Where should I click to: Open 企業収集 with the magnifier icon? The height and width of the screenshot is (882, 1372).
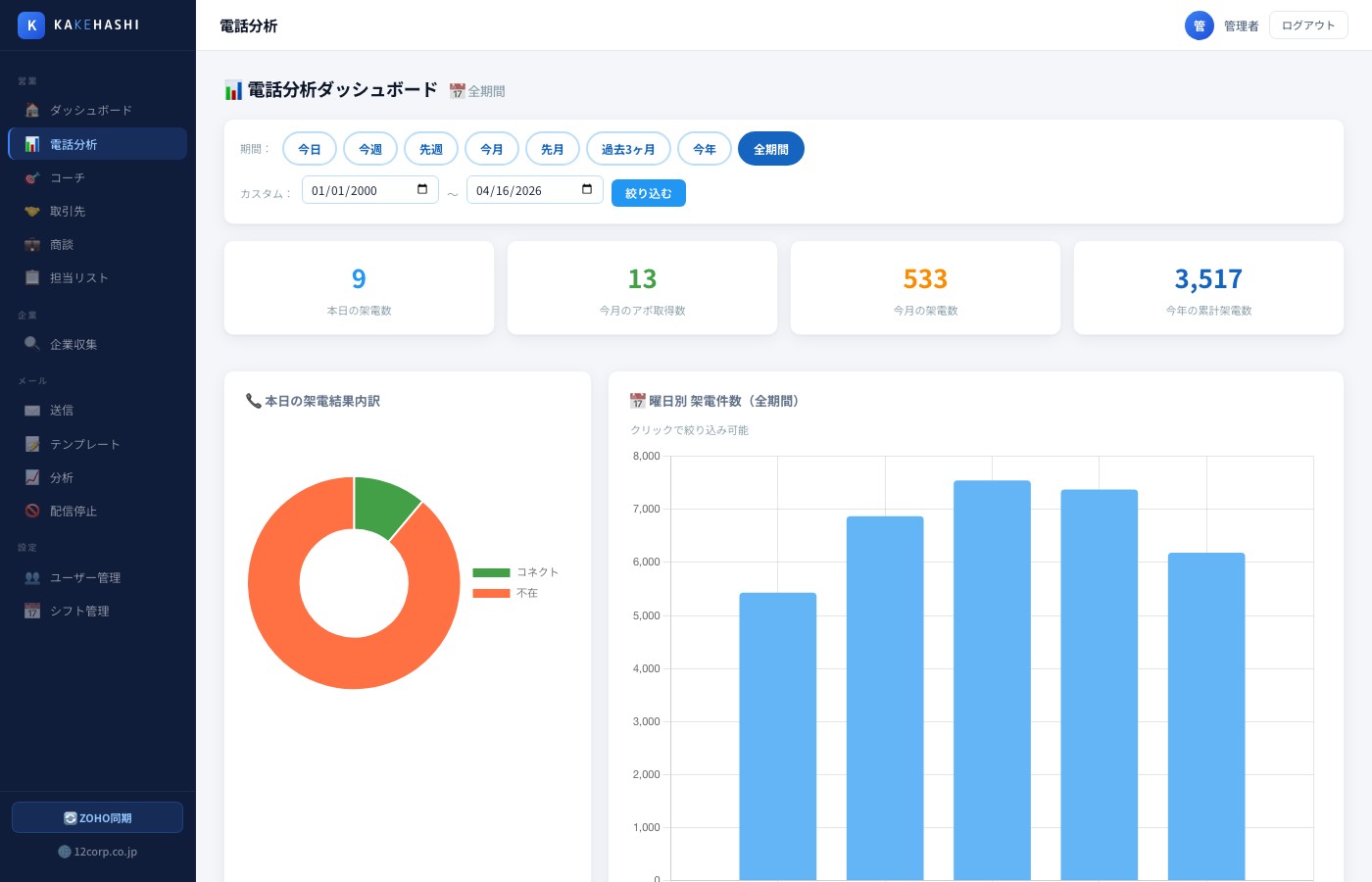tap(32, 344)
